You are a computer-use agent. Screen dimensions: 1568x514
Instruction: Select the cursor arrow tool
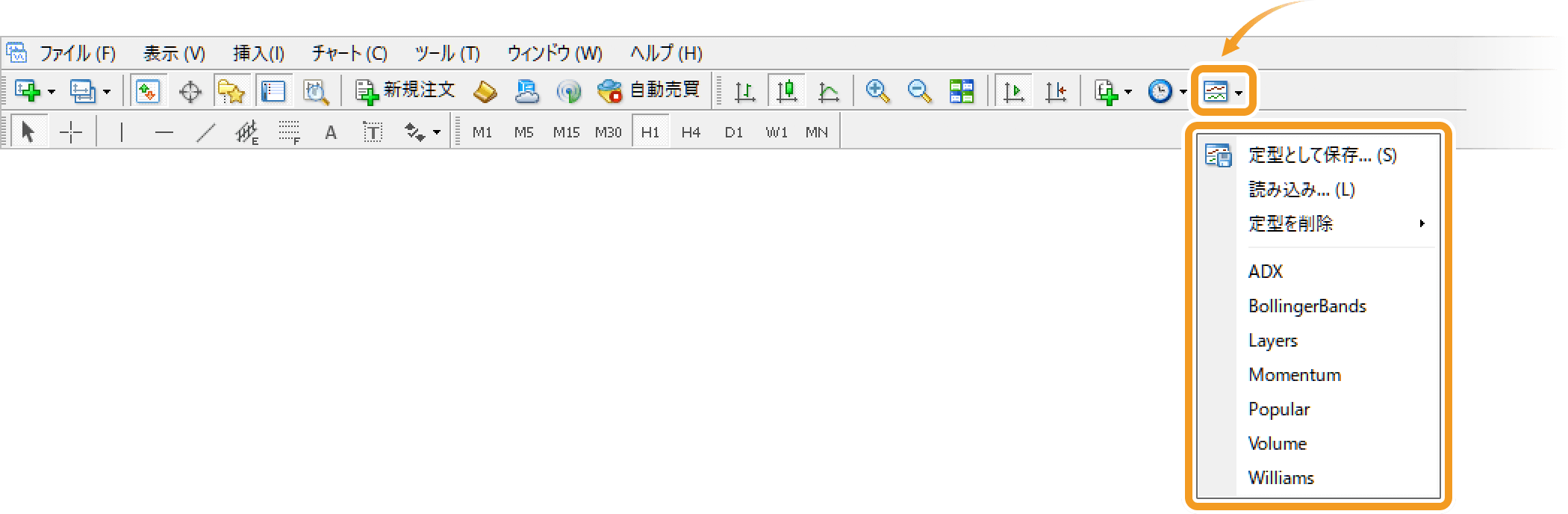(x=28, y=132)
